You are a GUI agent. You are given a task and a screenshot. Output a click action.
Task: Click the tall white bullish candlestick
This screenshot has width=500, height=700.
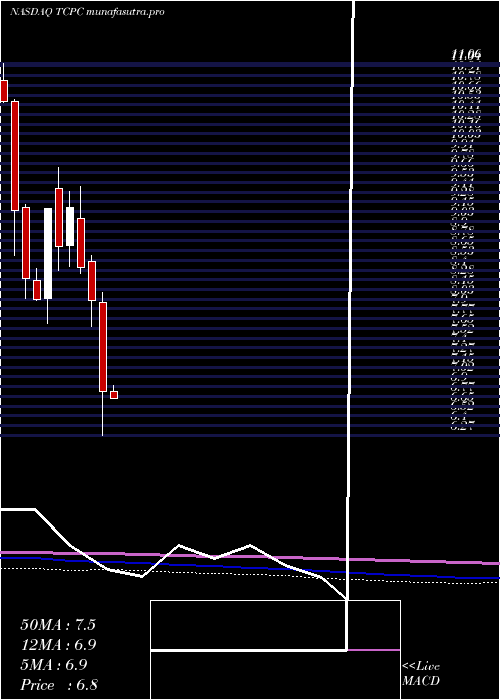point(48,254)
